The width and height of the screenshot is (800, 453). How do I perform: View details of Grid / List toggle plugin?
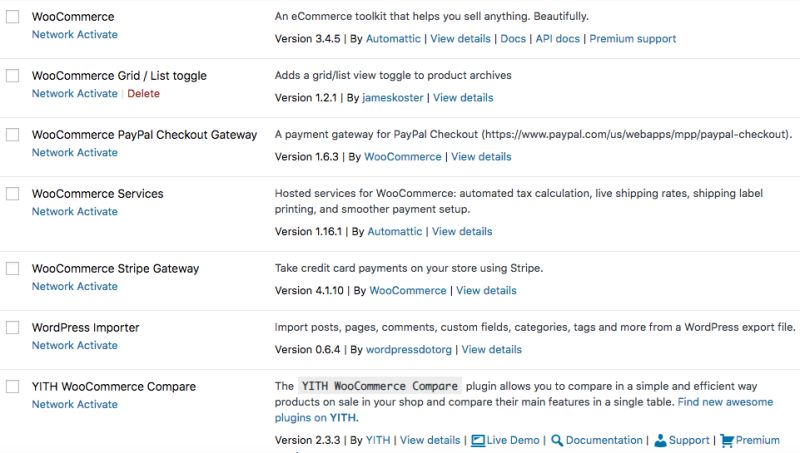click(x=463, y=98)
